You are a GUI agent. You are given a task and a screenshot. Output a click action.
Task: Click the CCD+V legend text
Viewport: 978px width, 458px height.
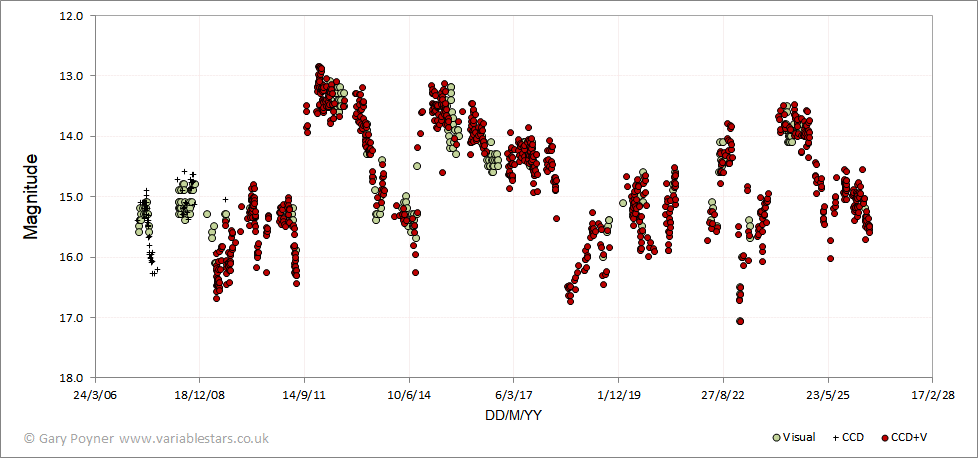click(909, 438)
